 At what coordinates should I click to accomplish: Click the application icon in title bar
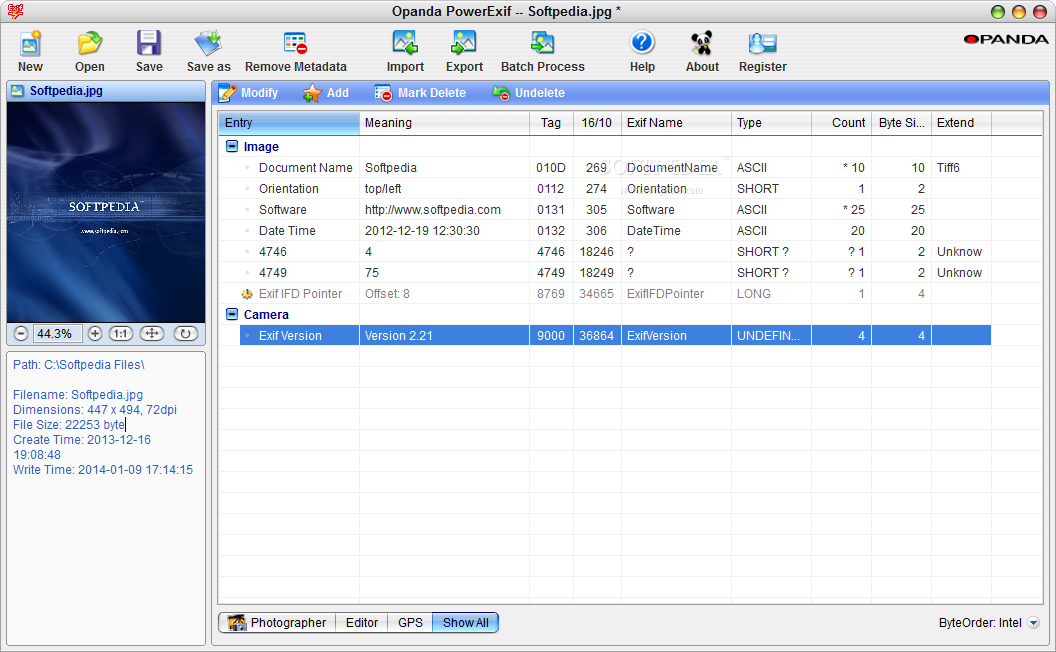15,11
